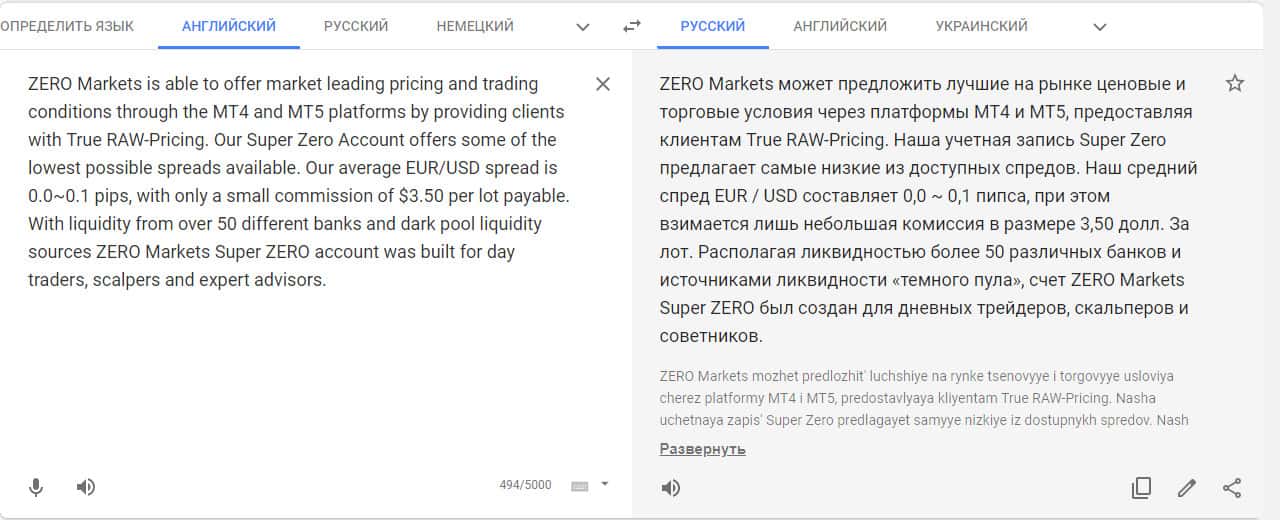This screenshot has width=1280, height=520.
Task: Clear the source text with X
Action: tap(603, 84)
